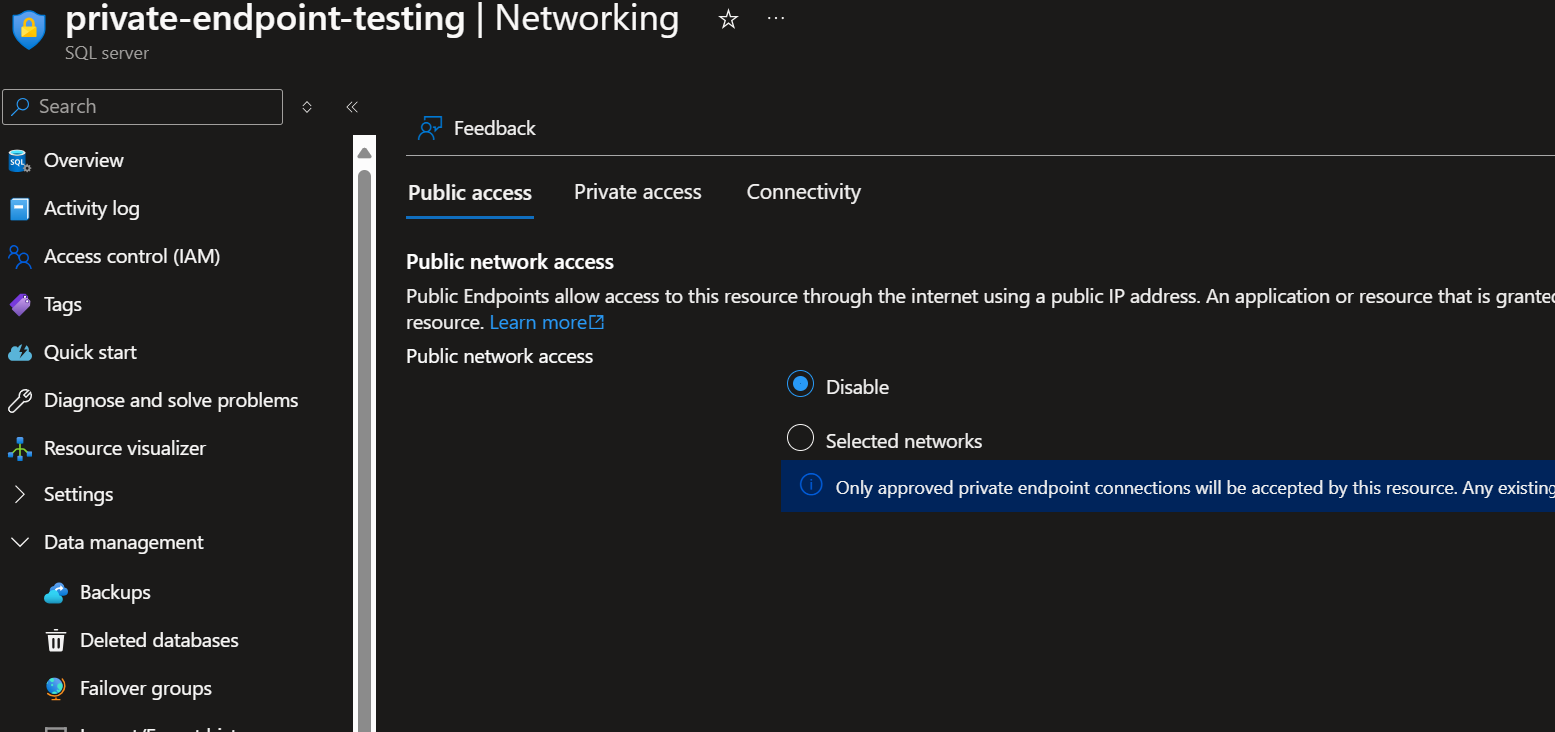Image resolution: width=1555 pixels, height=732 pixels.
Task: Click the sidebar Search field
Action: pyautogui.click(x=143, y=107)
